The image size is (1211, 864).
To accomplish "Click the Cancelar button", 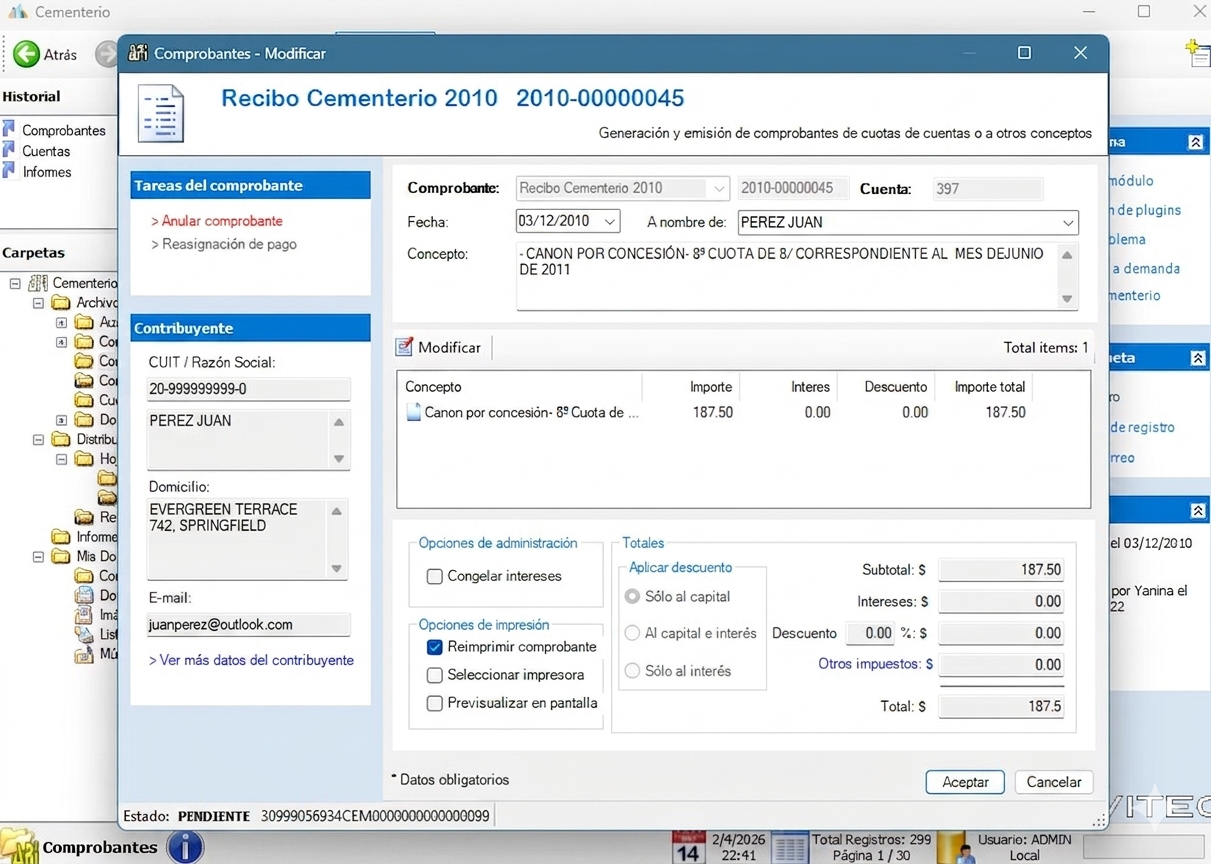I will [x=1054, y=782].
